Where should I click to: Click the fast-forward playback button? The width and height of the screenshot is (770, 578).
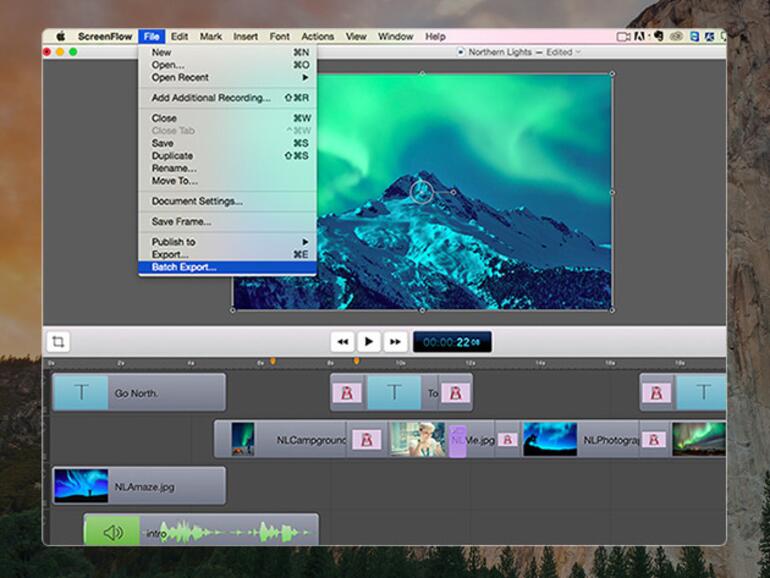click(x=395, y=342)
